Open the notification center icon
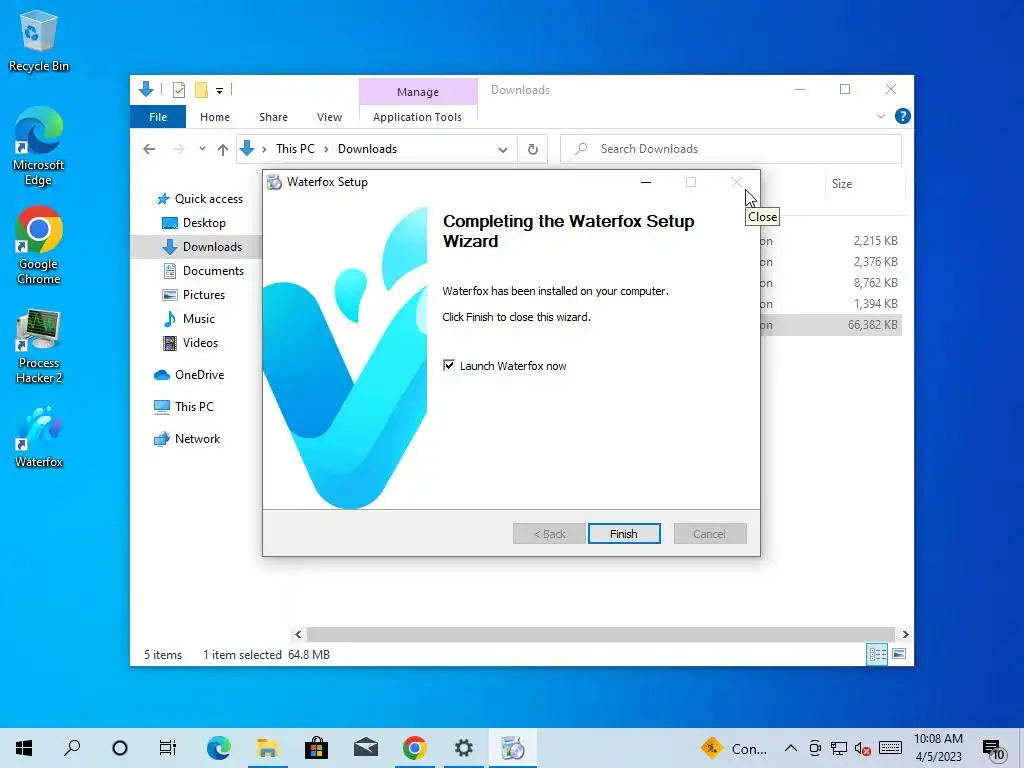 pos(993,749)
